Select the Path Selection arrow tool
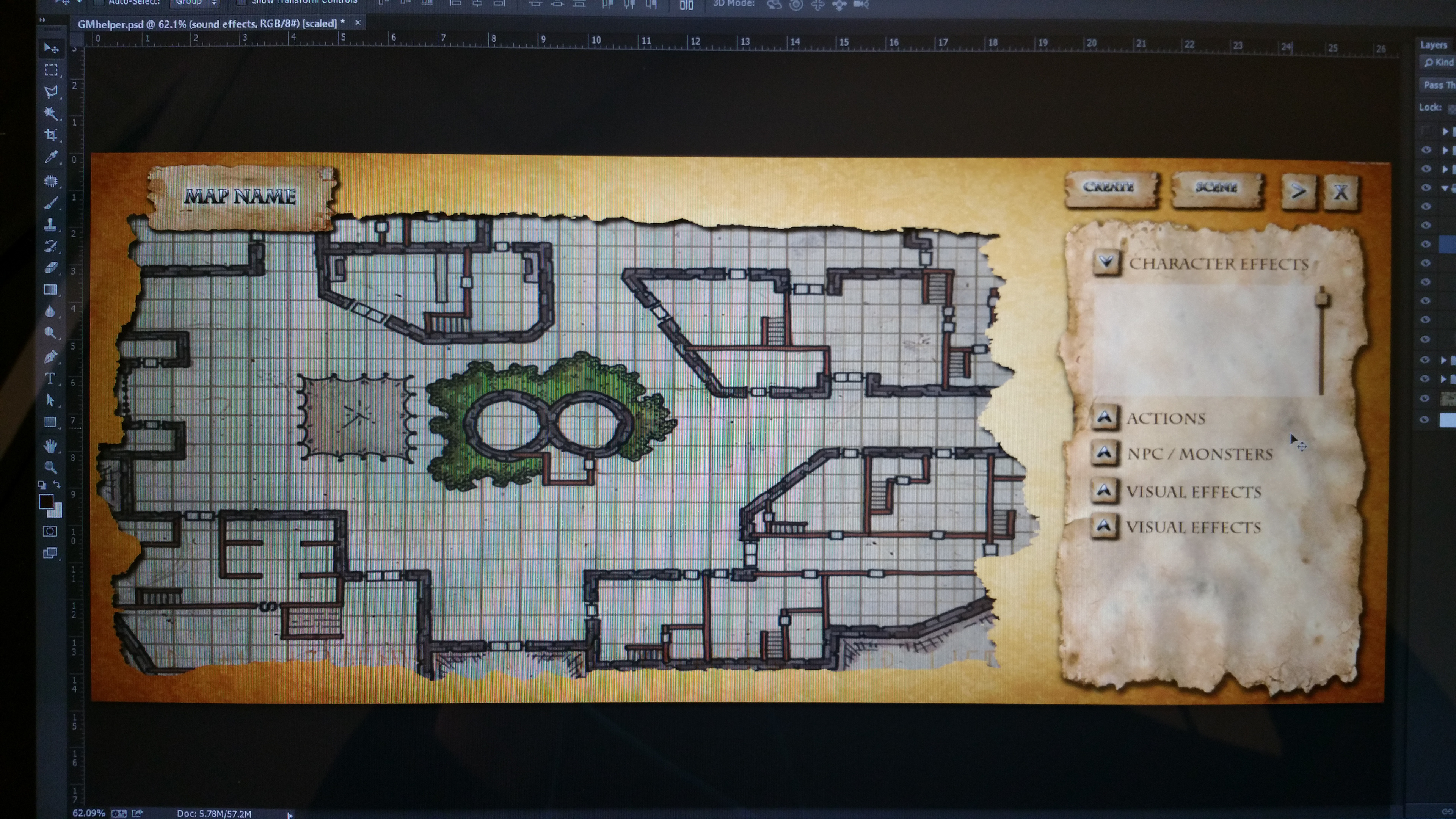The width and height of the screenshot is (1456, 819). coord(51,400)
